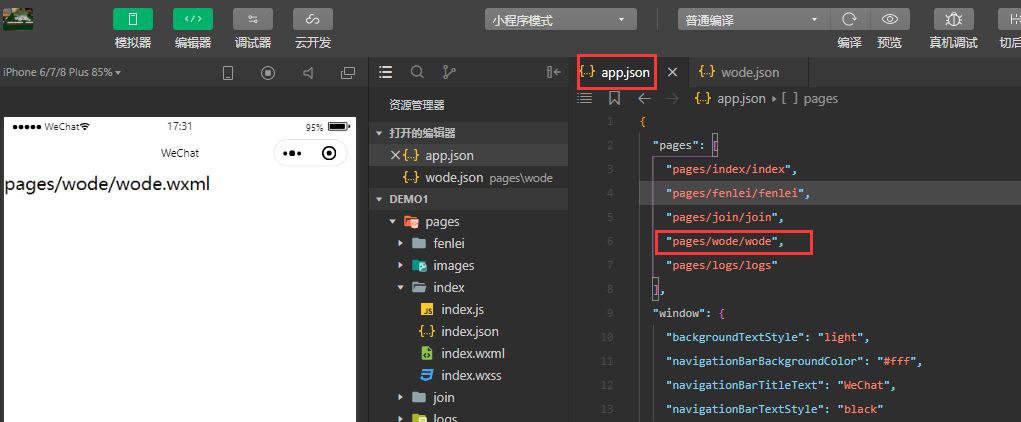1021x422 pixels.
Task: Toggle the simulator panel button
Action: point(133,20)
